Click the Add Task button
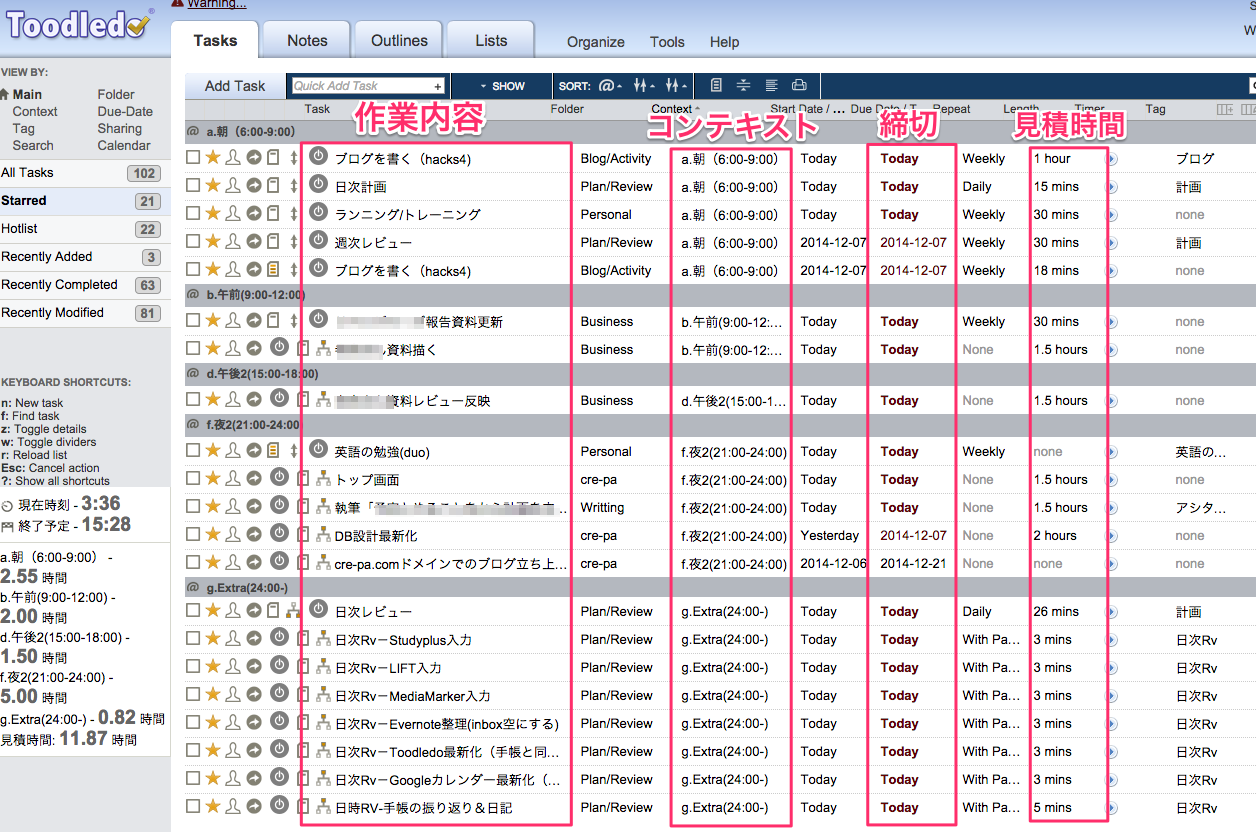The image size is (1256, 832). 235,86
